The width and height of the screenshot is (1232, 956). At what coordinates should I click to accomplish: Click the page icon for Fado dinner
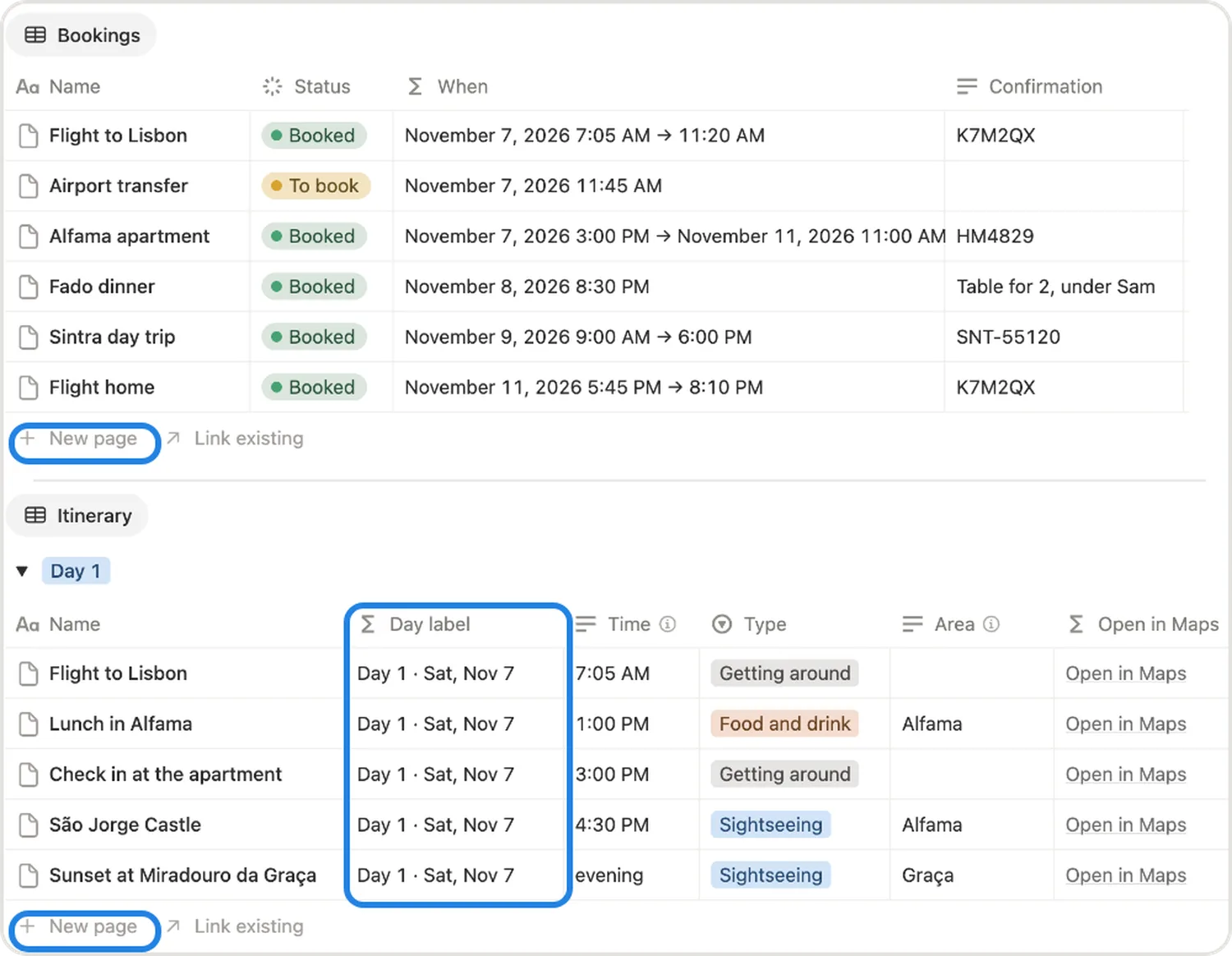[29, 287]
